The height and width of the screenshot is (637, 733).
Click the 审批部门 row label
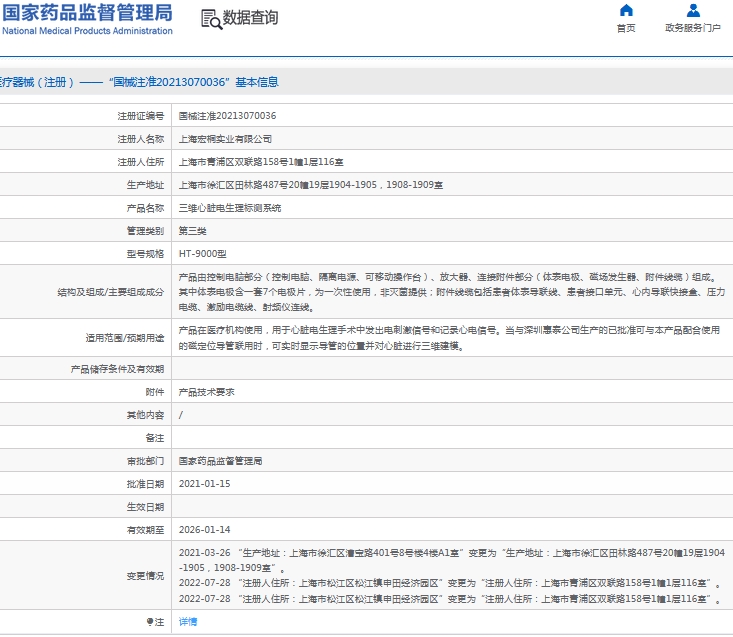[145, 461]
